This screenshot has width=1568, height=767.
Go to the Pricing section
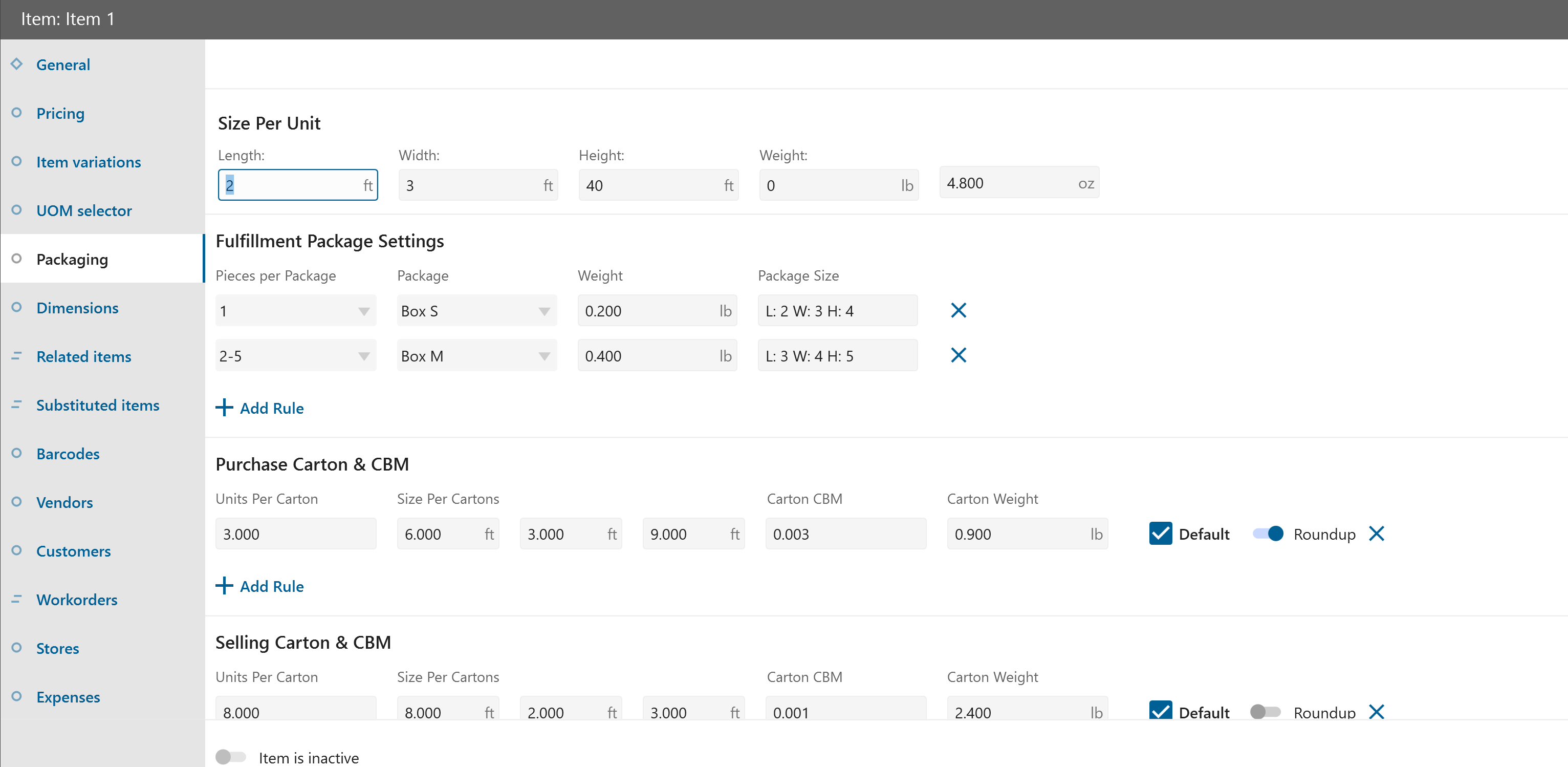(60, 113)
